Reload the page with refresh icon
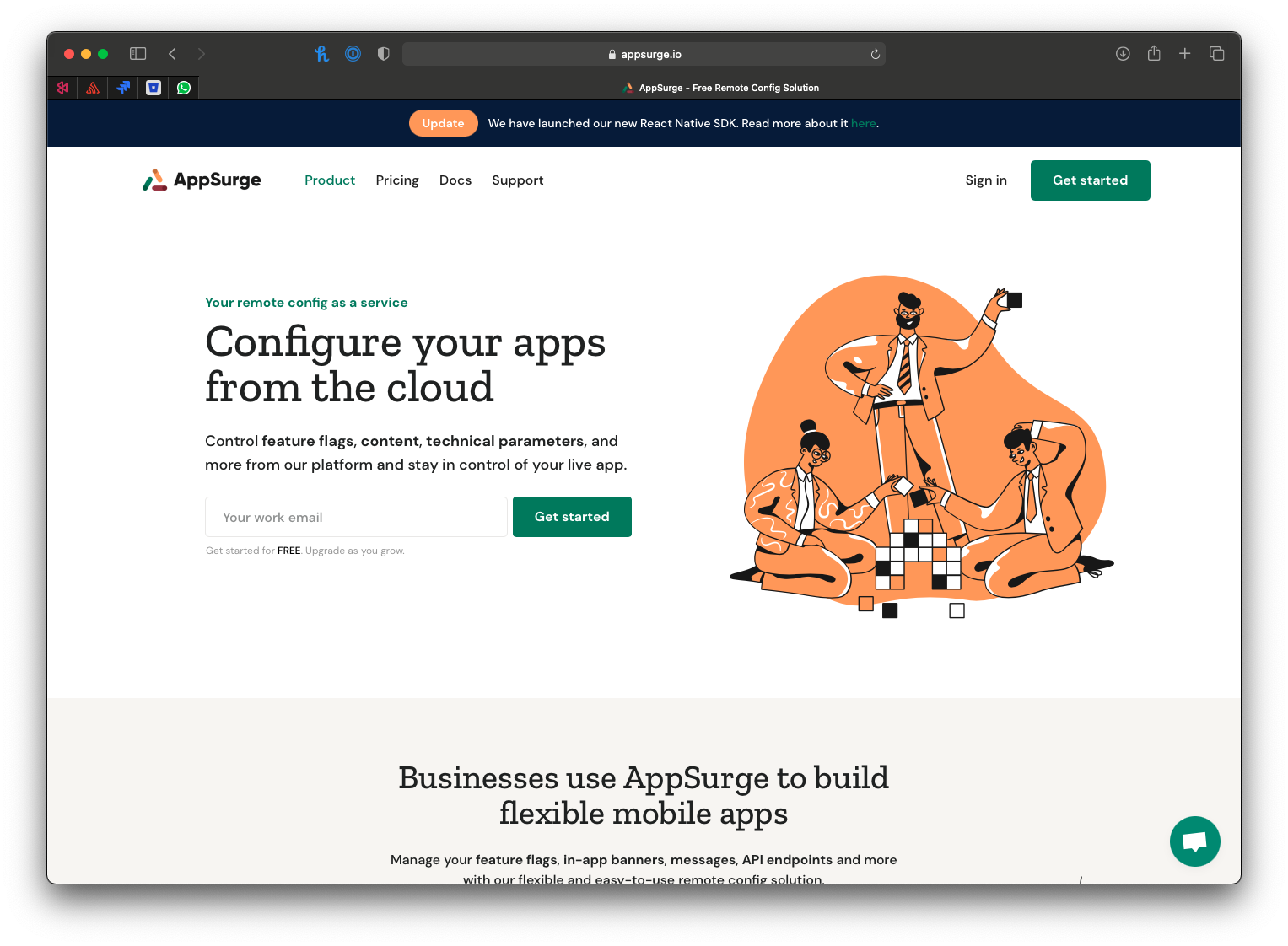This screenshot has height=946, width=1288. click(876, 54)
